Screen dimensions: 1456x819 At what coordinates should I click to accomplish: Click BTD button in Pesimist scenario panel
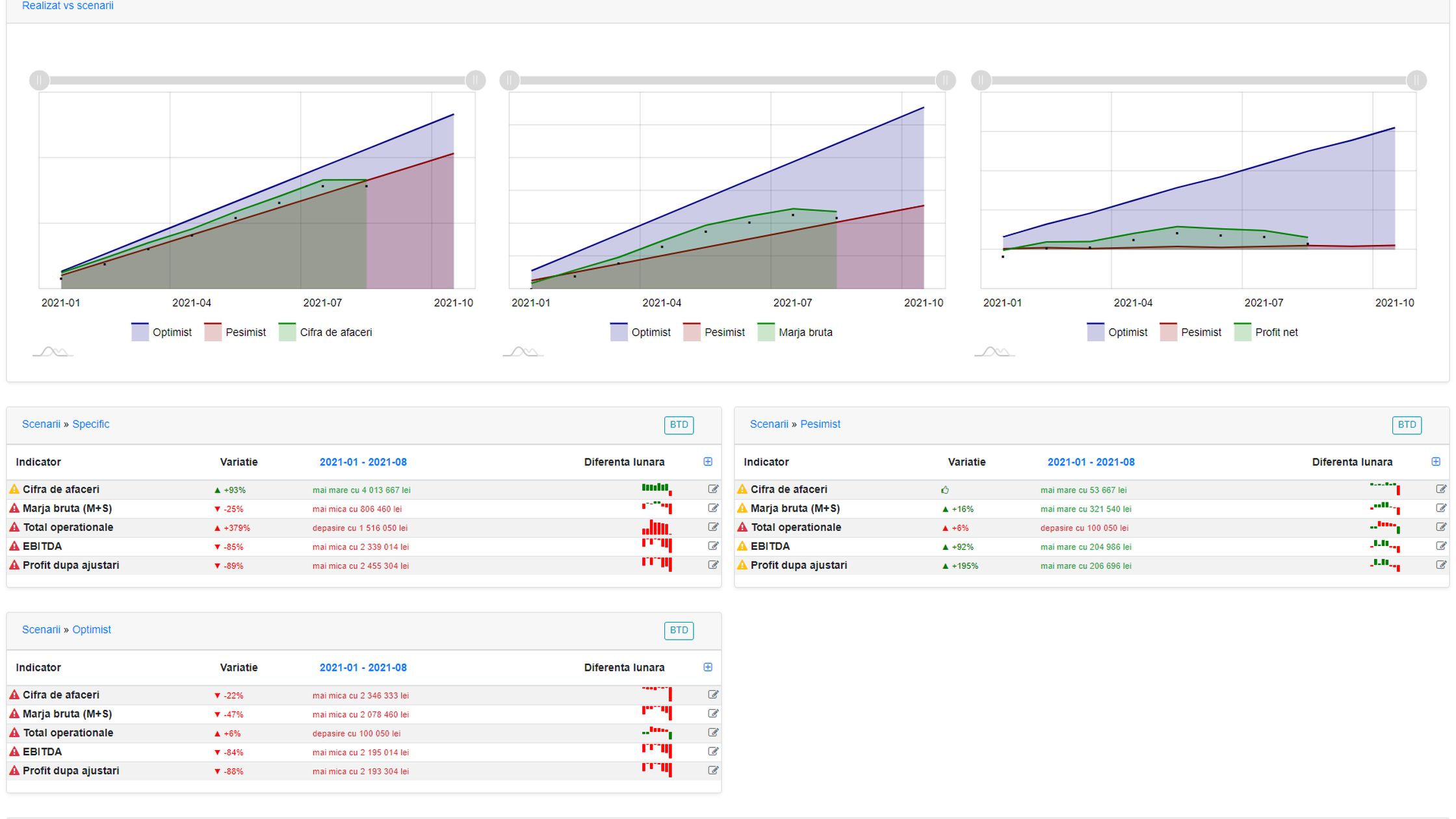(1407, 425)
